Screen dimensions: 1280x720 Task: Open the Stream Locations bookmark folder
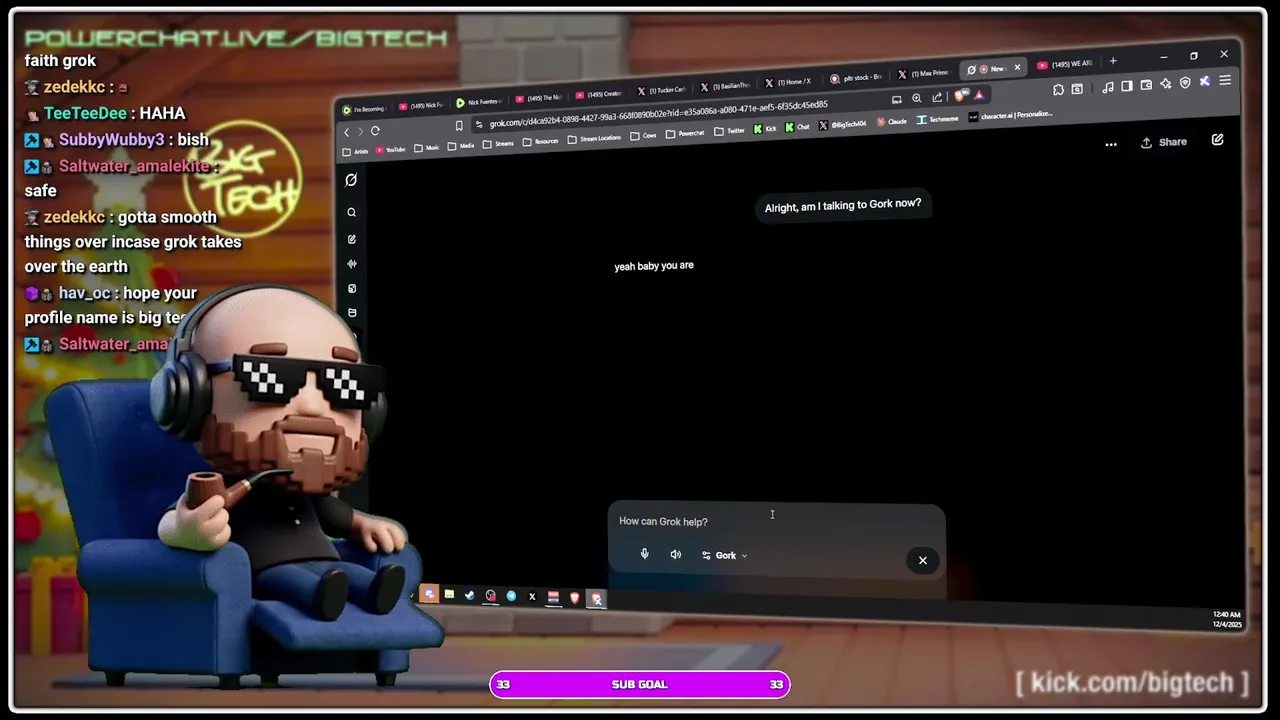pyautogui.click(x=594, y=138)
